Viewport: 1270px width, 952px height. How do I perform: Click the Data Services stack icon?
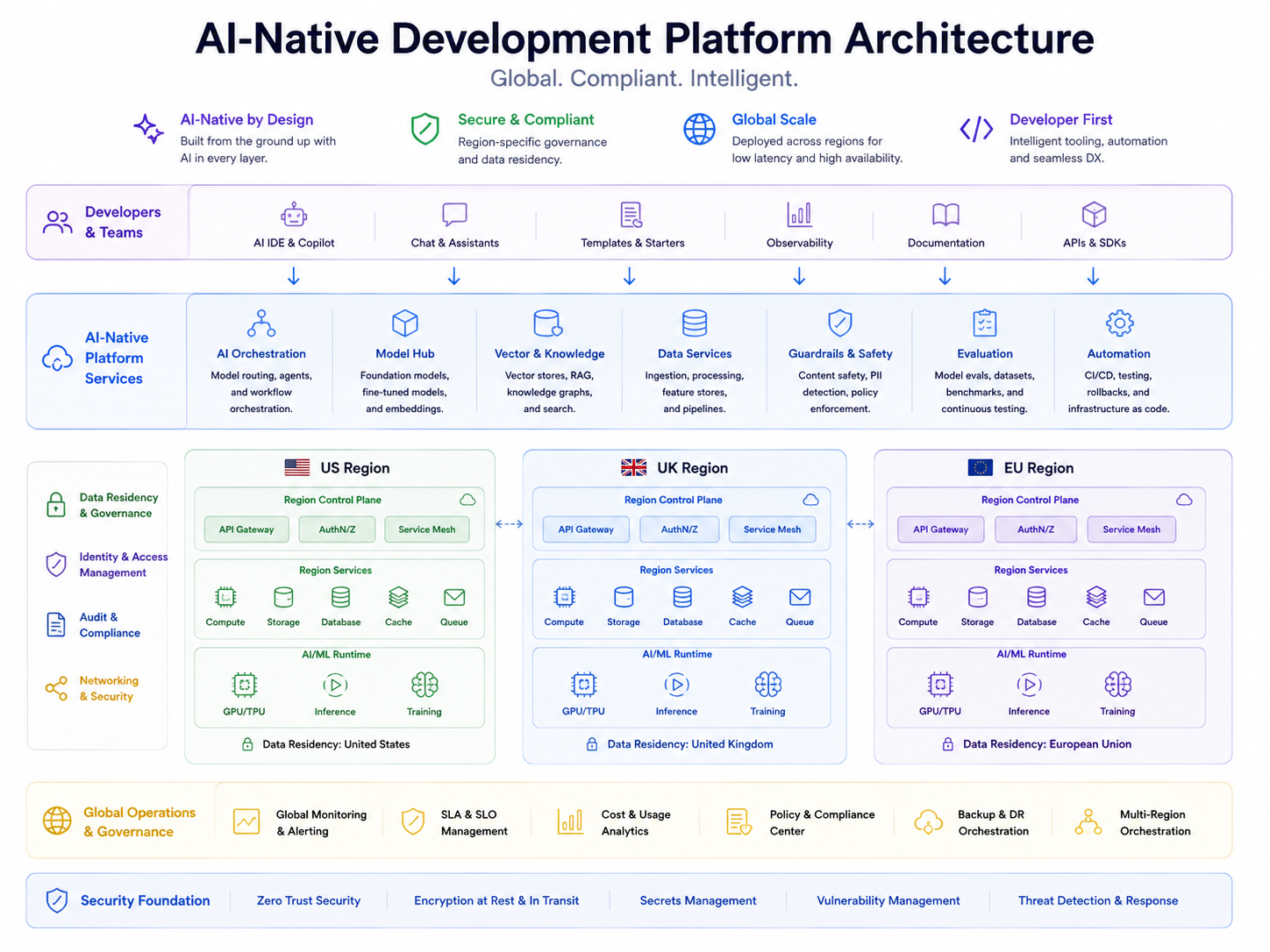[x=695, y=323]
